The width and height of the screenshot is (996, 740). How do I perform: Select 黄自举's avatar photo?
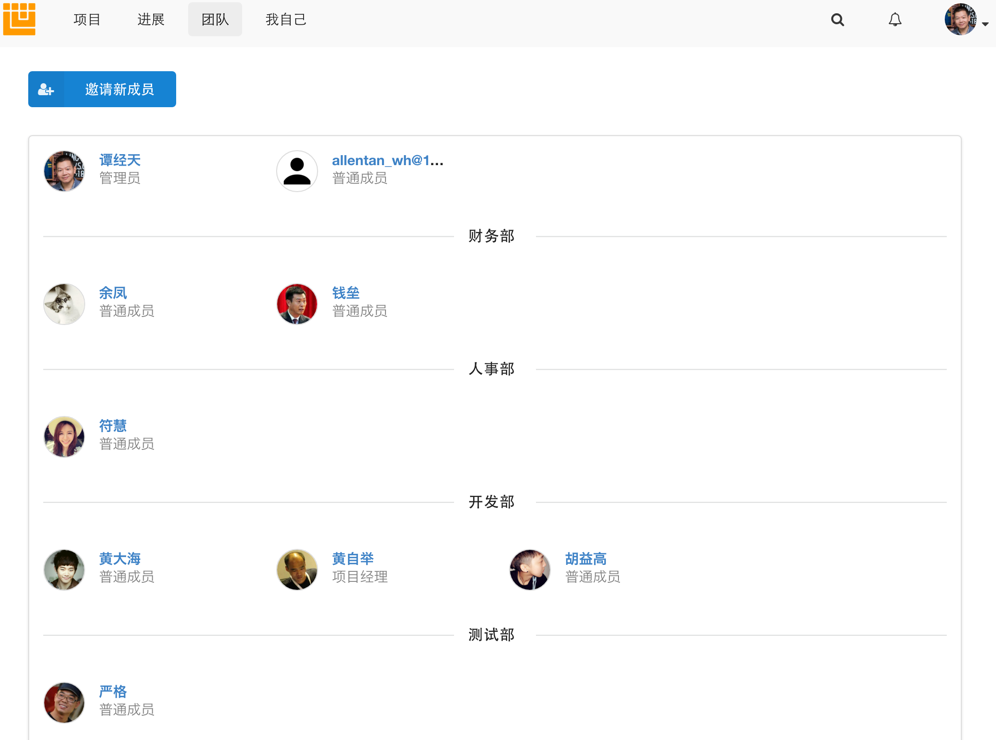tap(297, 569)
